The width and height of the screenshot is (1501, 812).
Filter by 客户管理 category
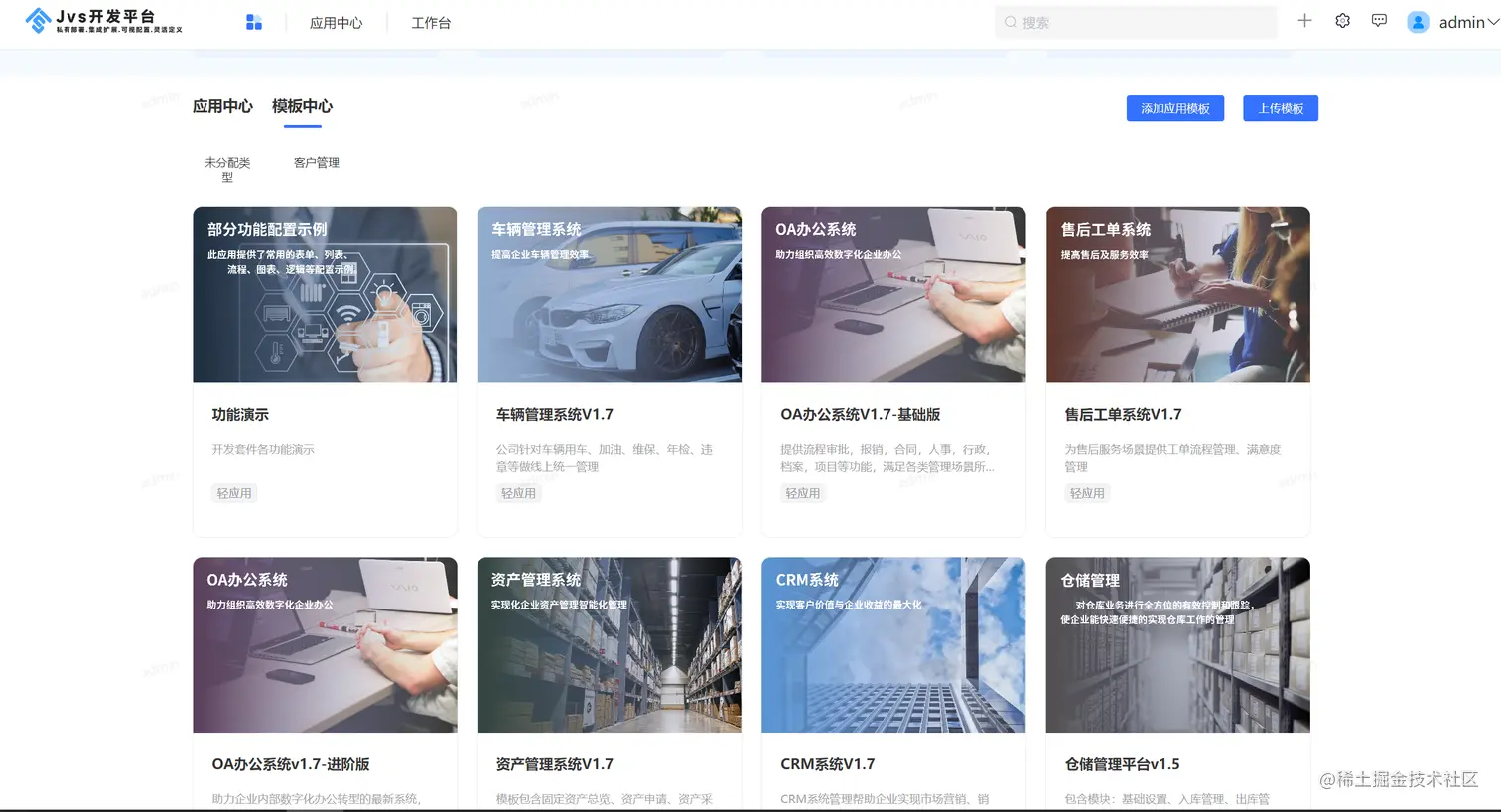pos(317,163)
